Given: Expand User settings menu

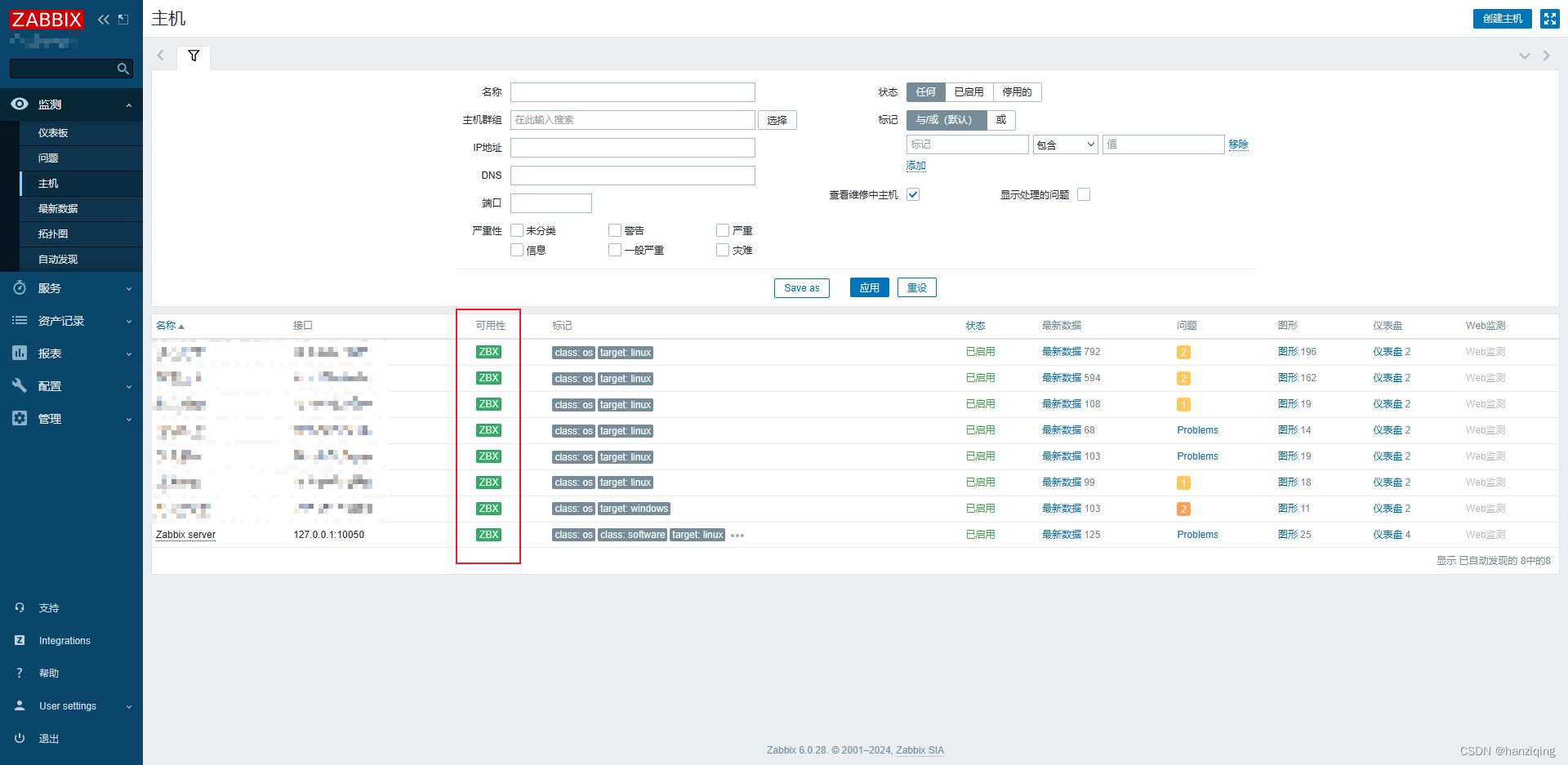Looking at the screenshot, I should 129,706.
